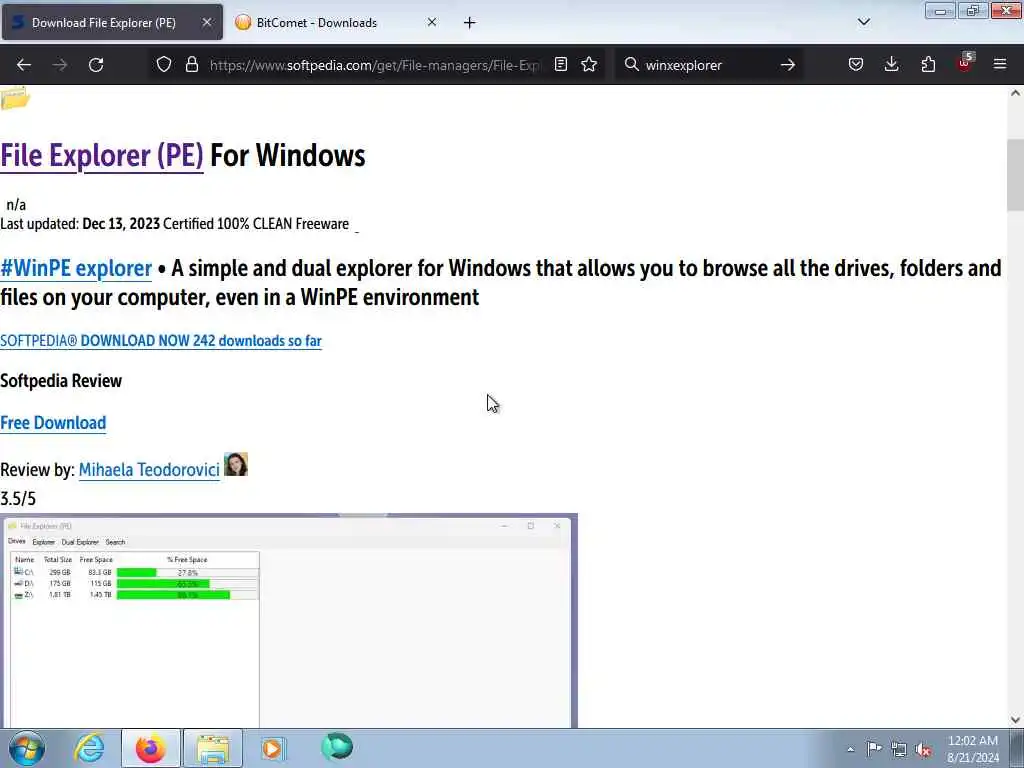
Task: Click the Free Download link
Action: [53, 423]
